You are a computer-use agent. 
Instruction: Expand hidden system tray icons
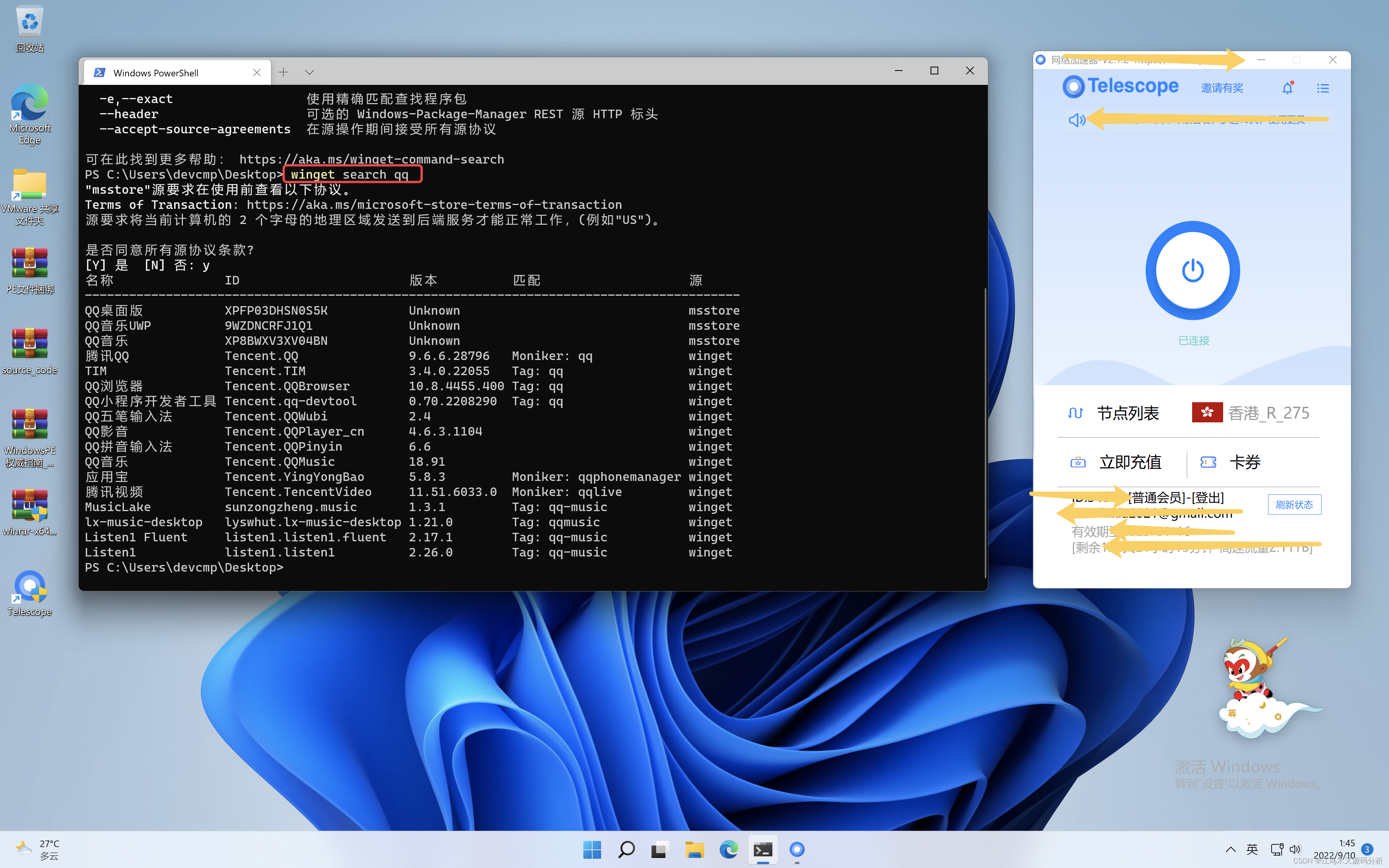coord(1230,850)
